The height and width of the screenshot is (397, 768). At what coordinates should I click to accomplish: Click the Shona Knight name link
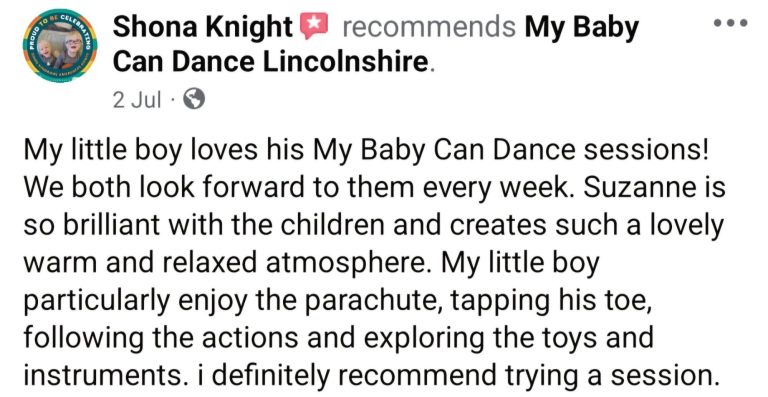pos(202,26)
